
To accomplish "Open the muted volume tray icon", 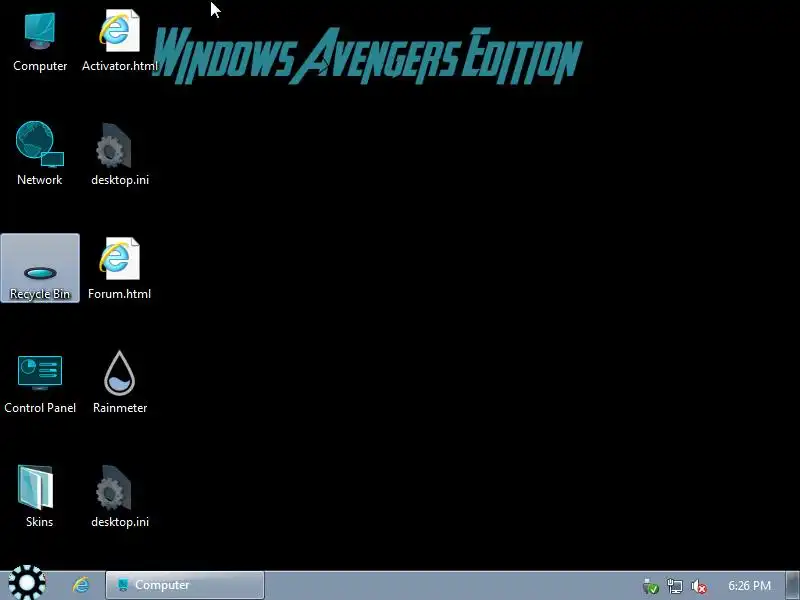I will 698,586.
